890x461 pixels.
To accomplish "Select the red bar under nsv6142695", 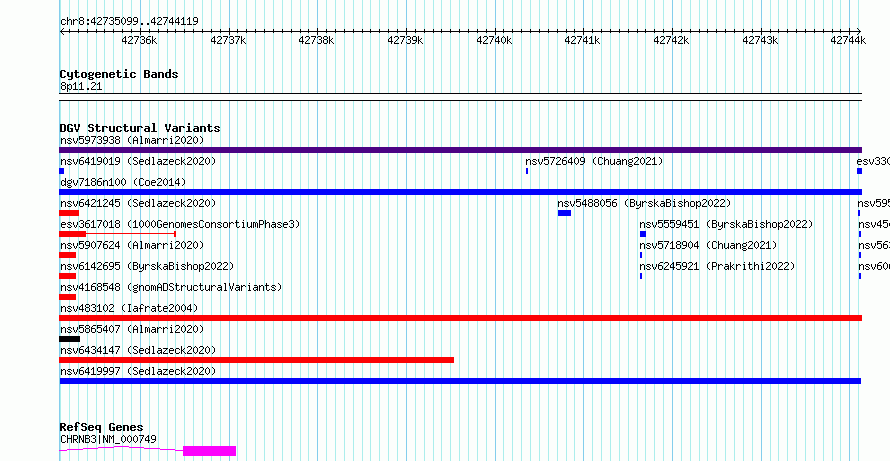I will tap(68, 276).
